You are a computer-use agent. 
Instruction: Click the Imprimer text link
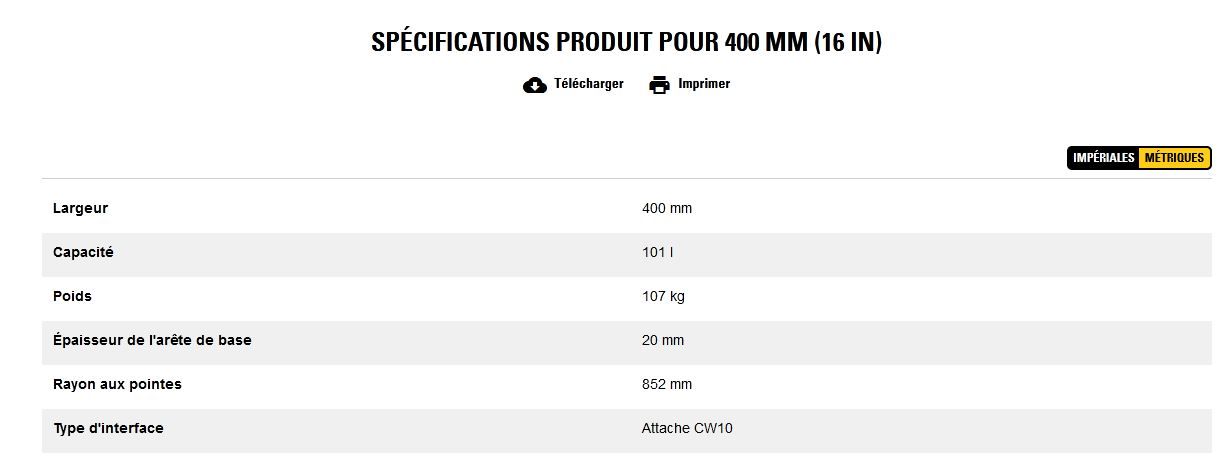point(704,84)
